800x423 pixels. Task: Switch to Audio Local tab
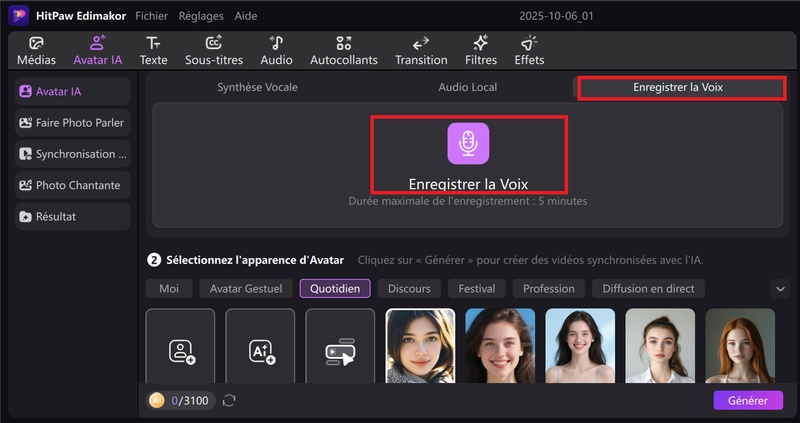click(467, 87)
